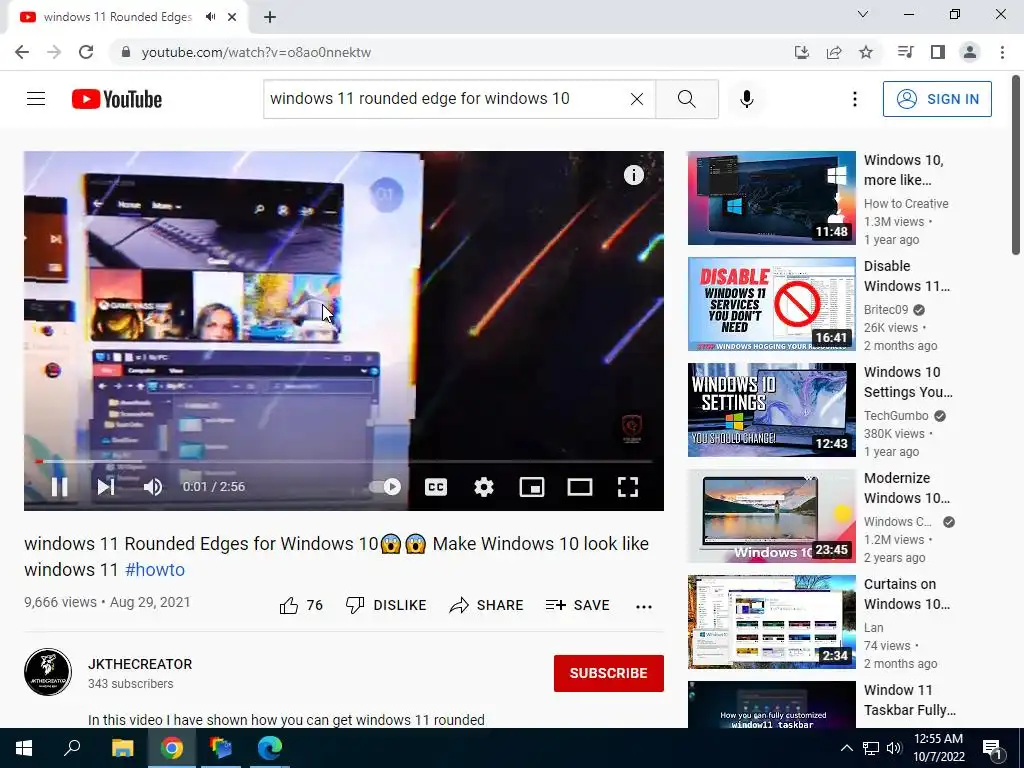Mute the tab via speaker icon
The width and height of the screenshot is (1024, 768).
click(x=210, y=17)
